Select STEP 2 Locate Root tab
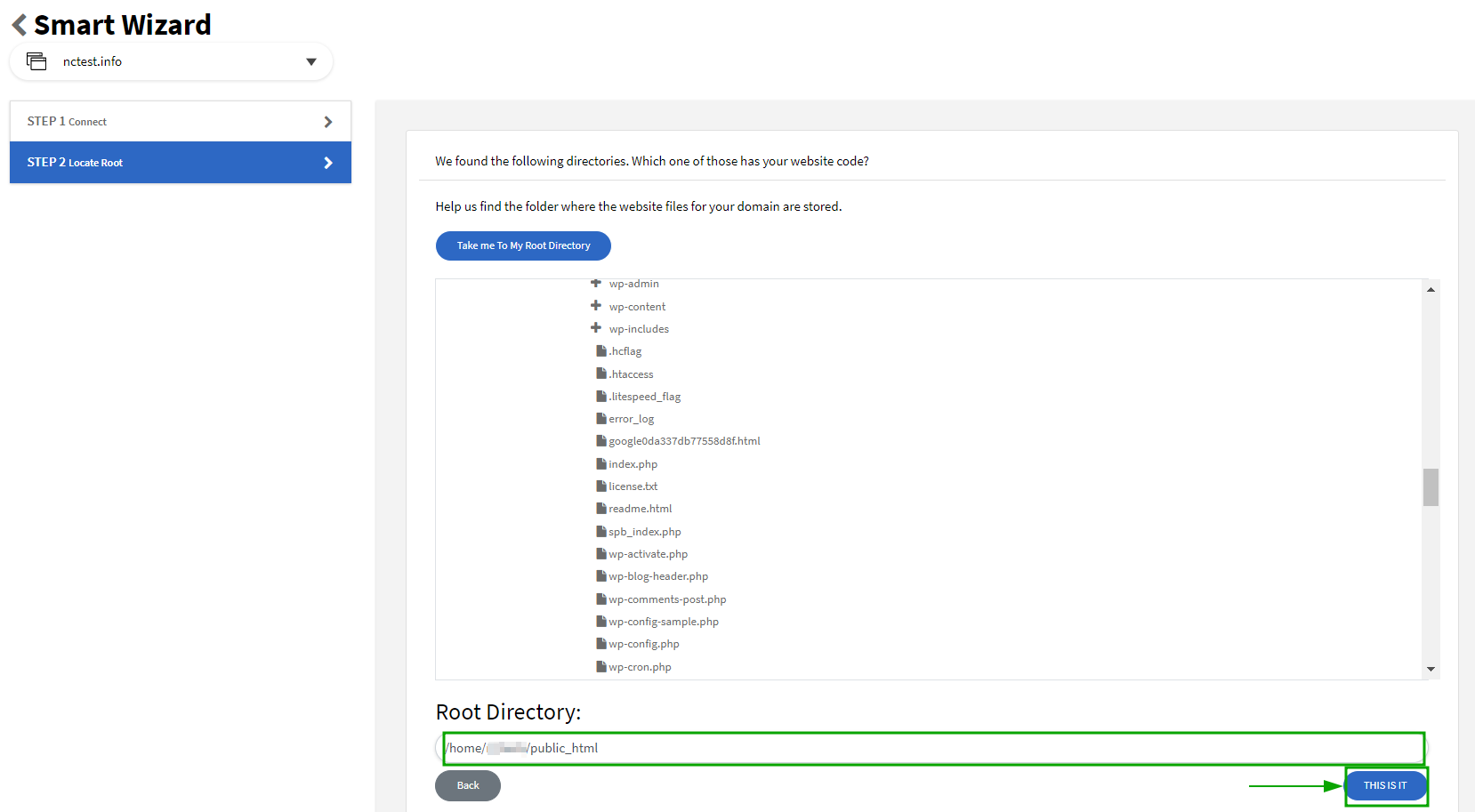This screenshot has height=812, width=1475. coord(180,163)
